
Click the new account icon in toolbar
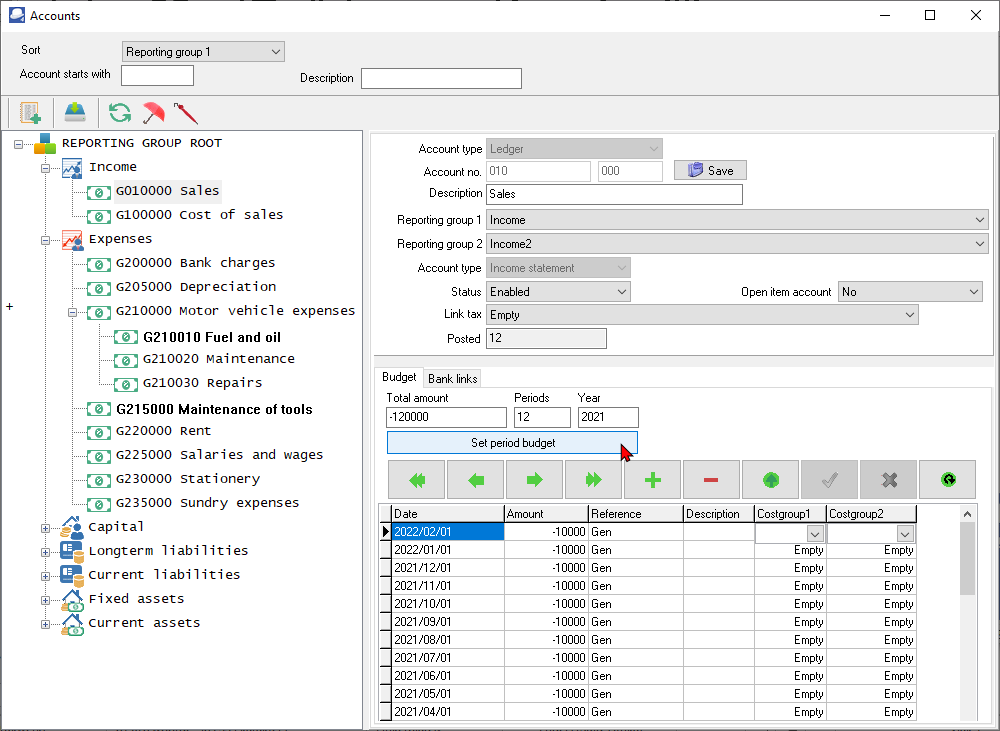30,112
